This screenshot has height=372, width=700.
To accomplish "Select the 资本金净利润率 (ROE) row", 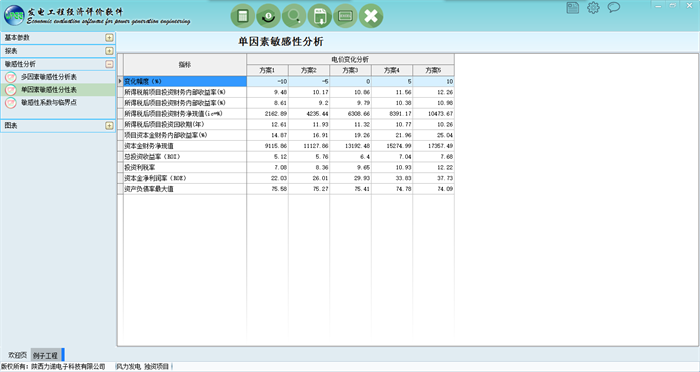I will (185, 178).
